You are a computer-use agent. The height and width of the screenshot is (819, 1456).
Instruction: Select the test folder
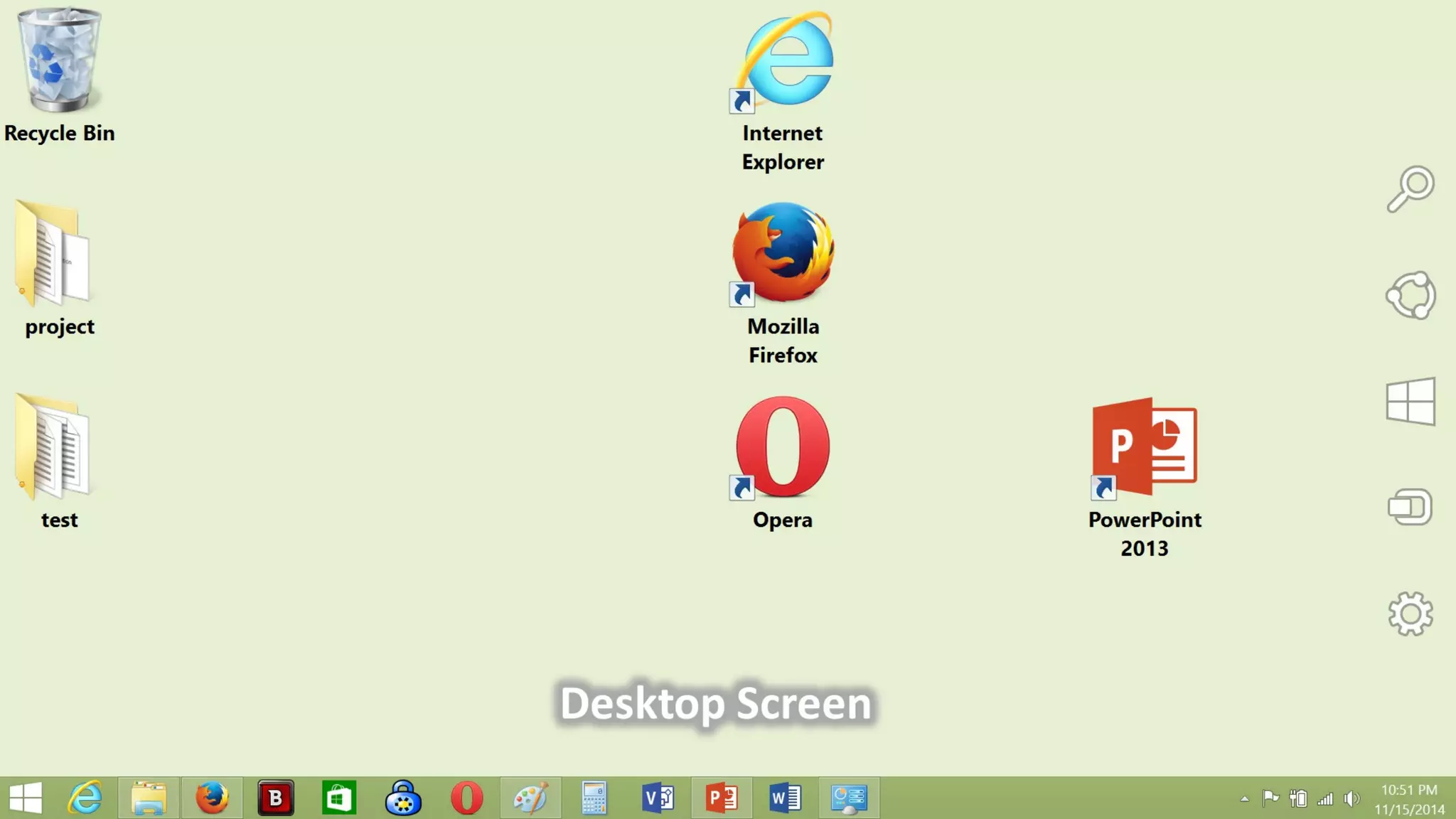(53, 447)
